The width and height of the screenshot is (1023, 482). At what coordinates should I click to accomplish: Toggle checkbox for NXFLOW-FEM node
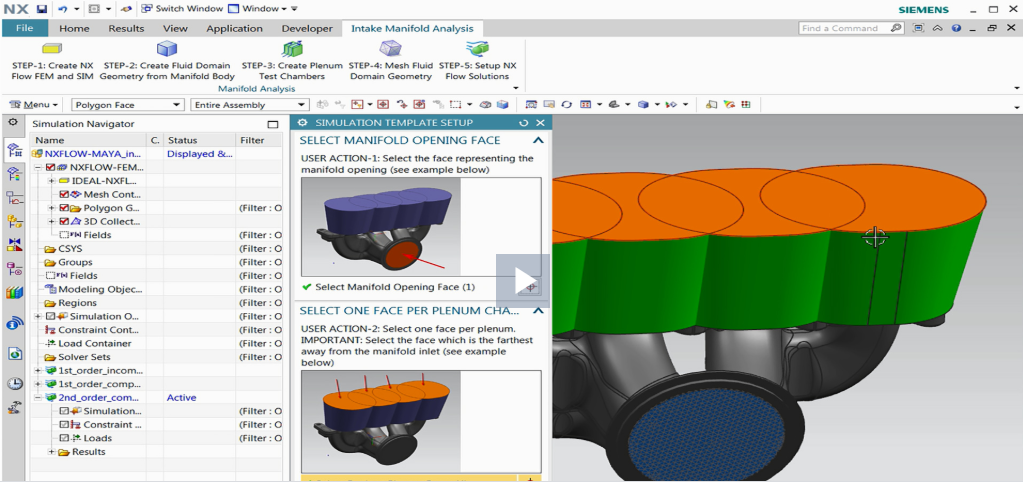51,167
